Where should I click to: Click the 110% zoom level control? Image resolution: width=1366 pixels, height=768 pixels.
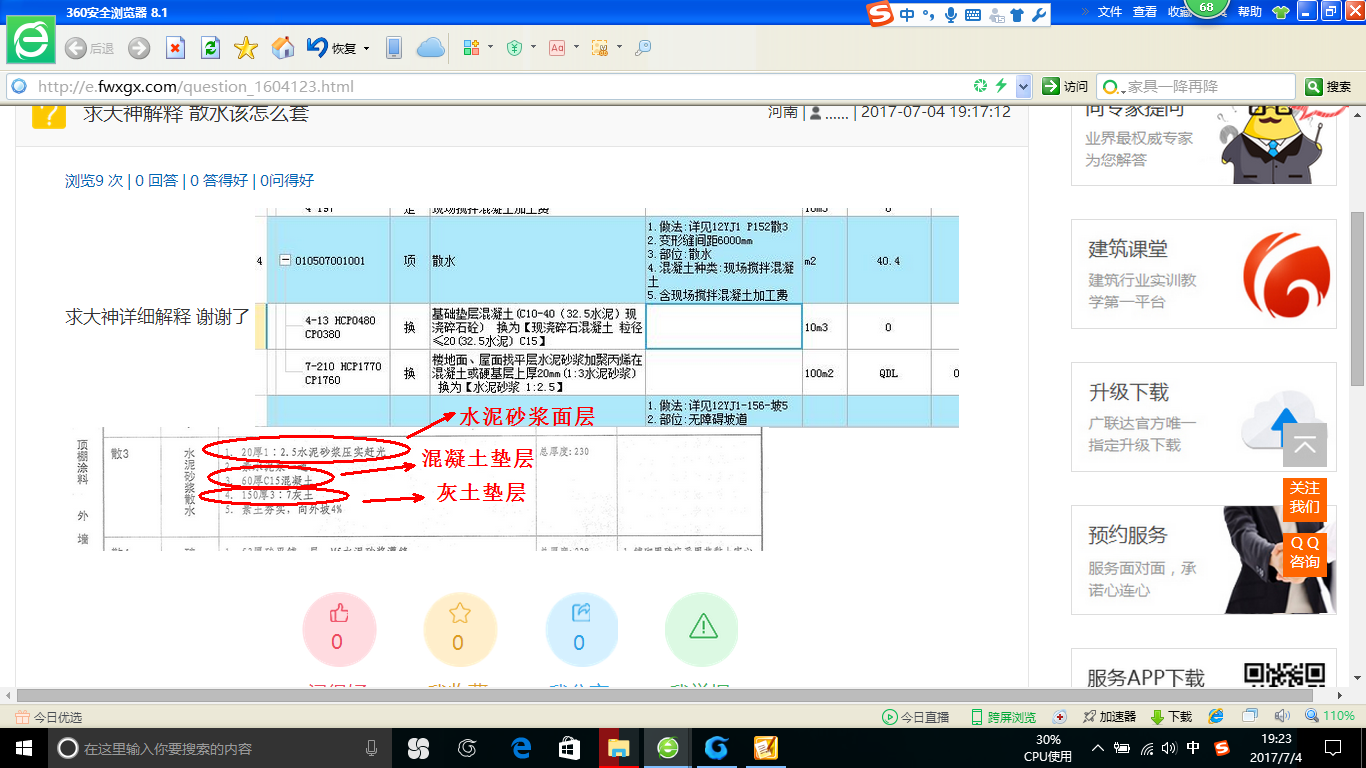[1330, 717]
